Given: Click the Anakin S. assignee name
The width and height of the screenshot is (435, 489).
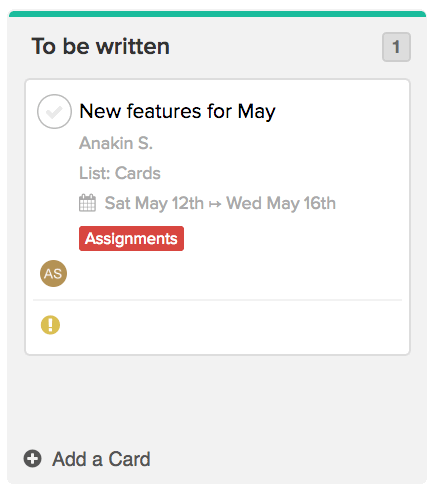Looking at the screenshot, I should point(116,143).
